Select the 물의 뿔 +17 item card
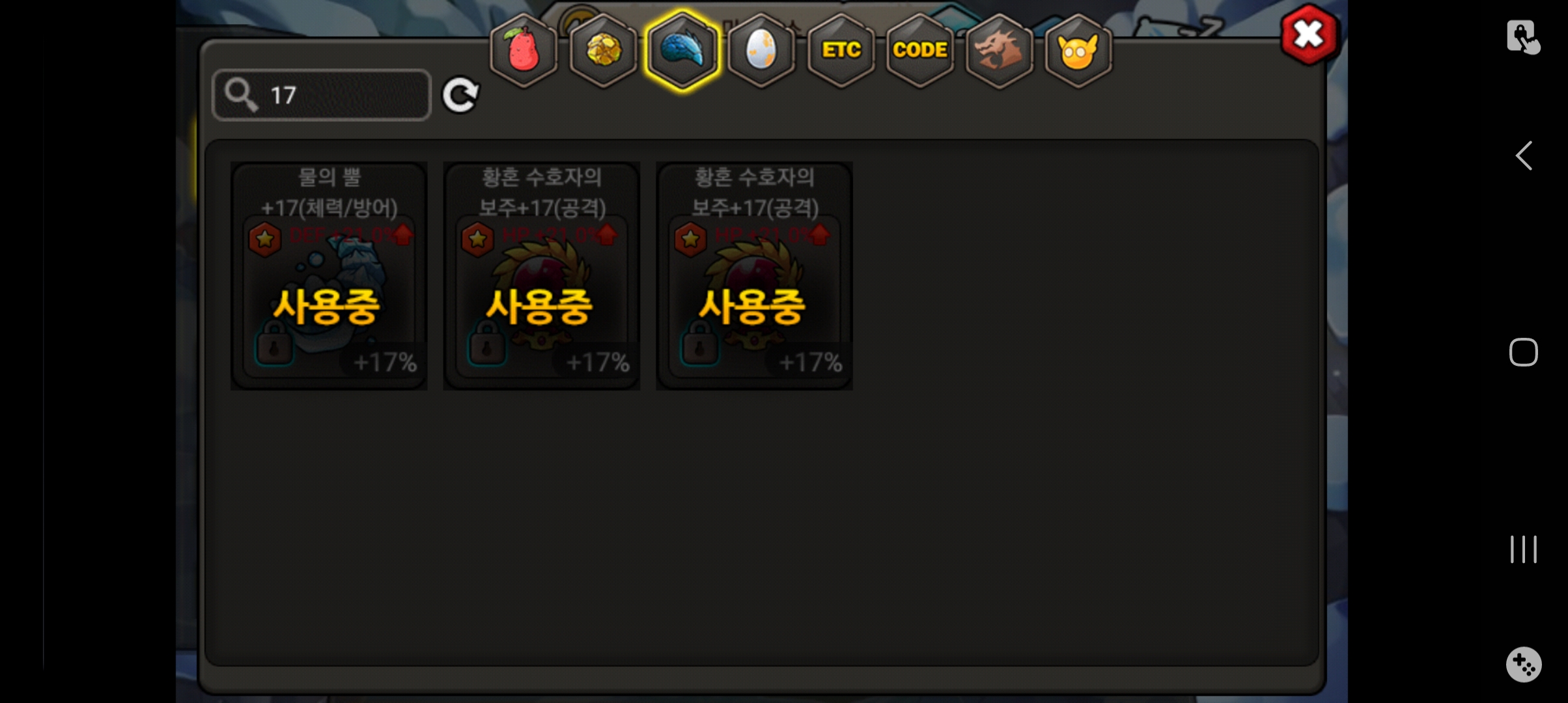 (329, 276)
